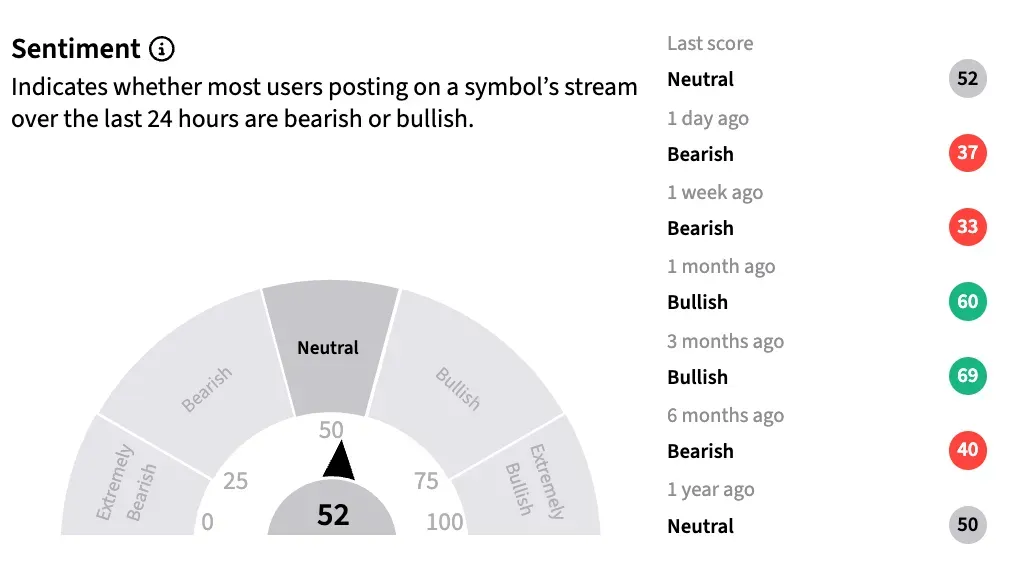Click the green 60 score badge
1016x574 pixels.
pos(967,301)
